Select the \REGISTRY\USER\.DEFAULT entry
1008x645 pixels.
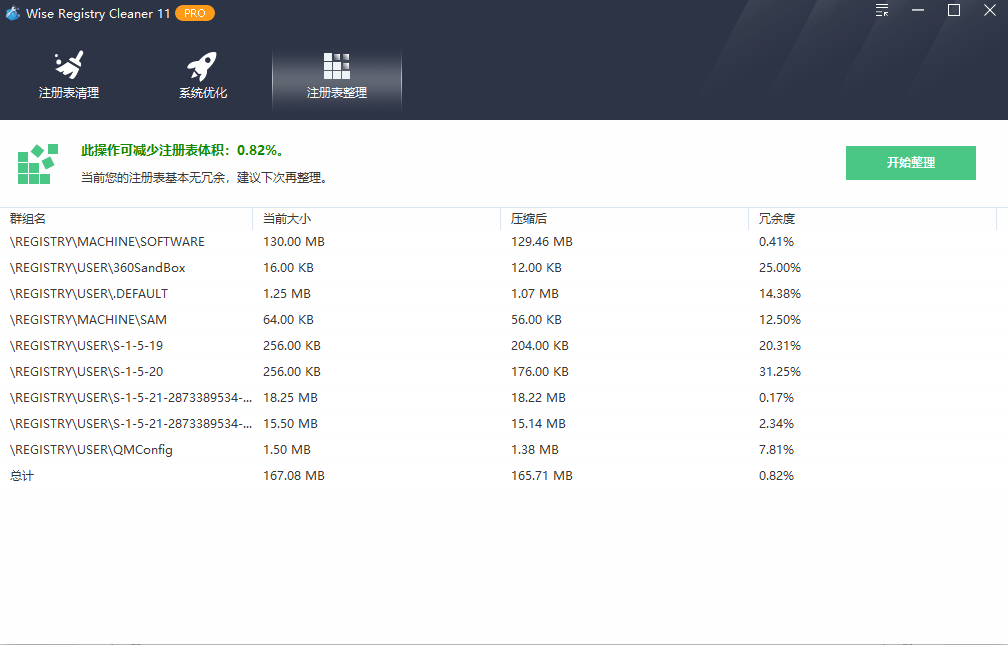(89, 293)
